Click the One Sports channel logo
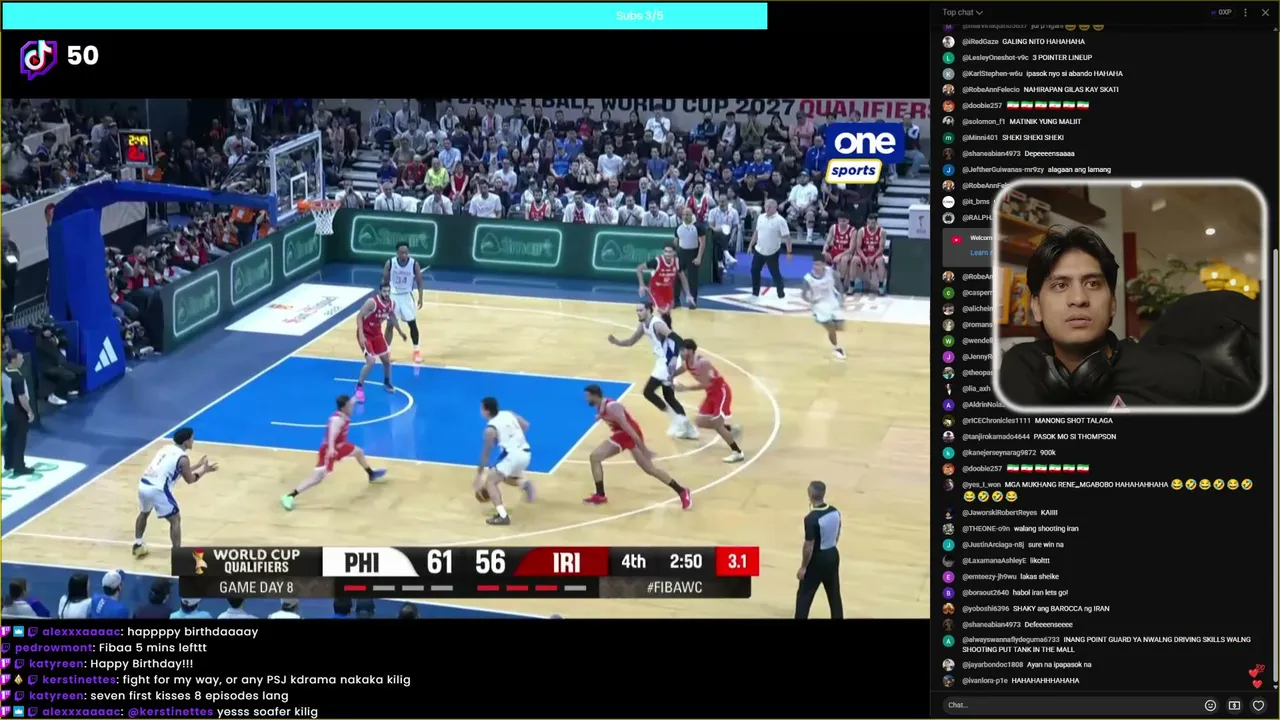1280x720 pixels. [865, 152]
